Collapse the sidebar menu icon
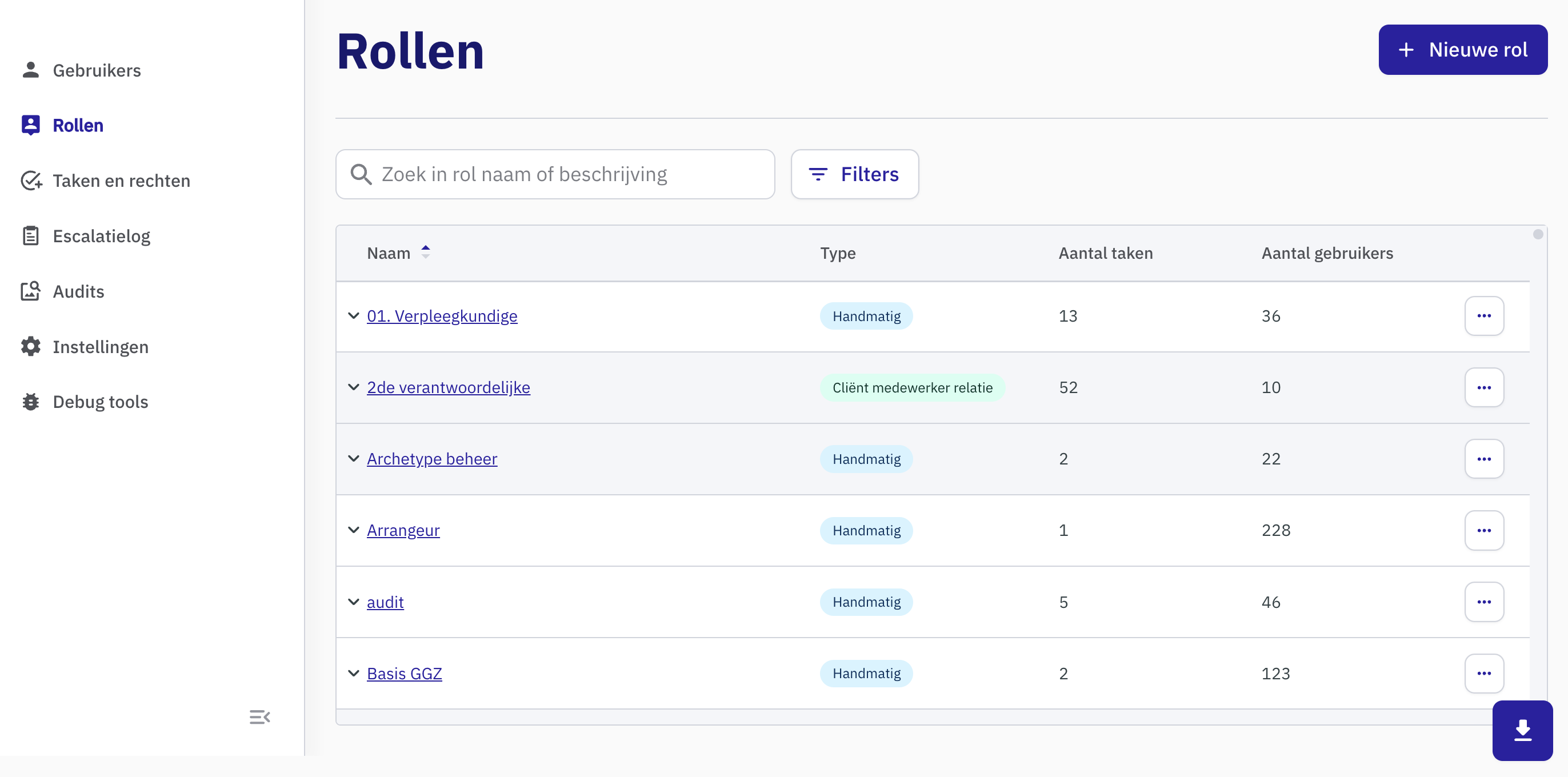1568x777 pixels. tap(260, 717)
